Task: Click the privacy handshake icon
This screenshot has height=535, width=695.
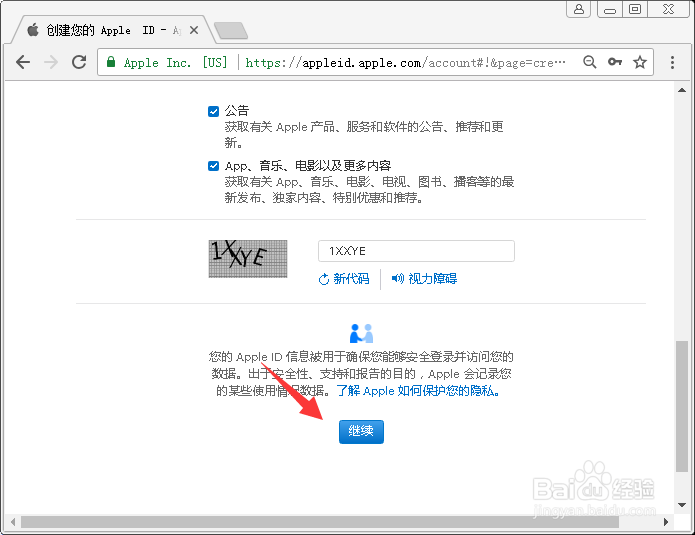Action: [361, 333]
